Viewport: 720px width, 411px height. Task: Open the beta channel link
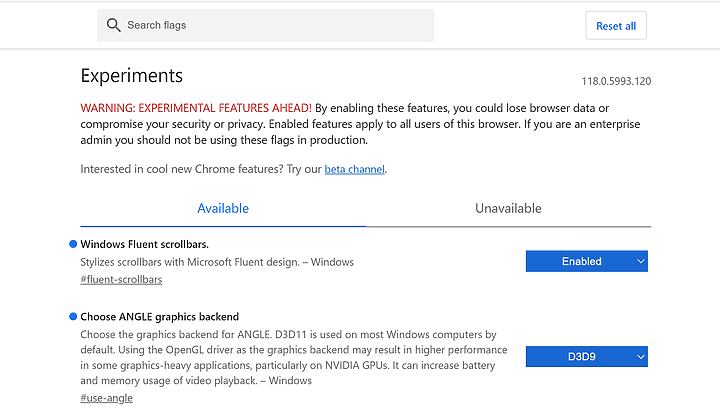tap(354, 169)
